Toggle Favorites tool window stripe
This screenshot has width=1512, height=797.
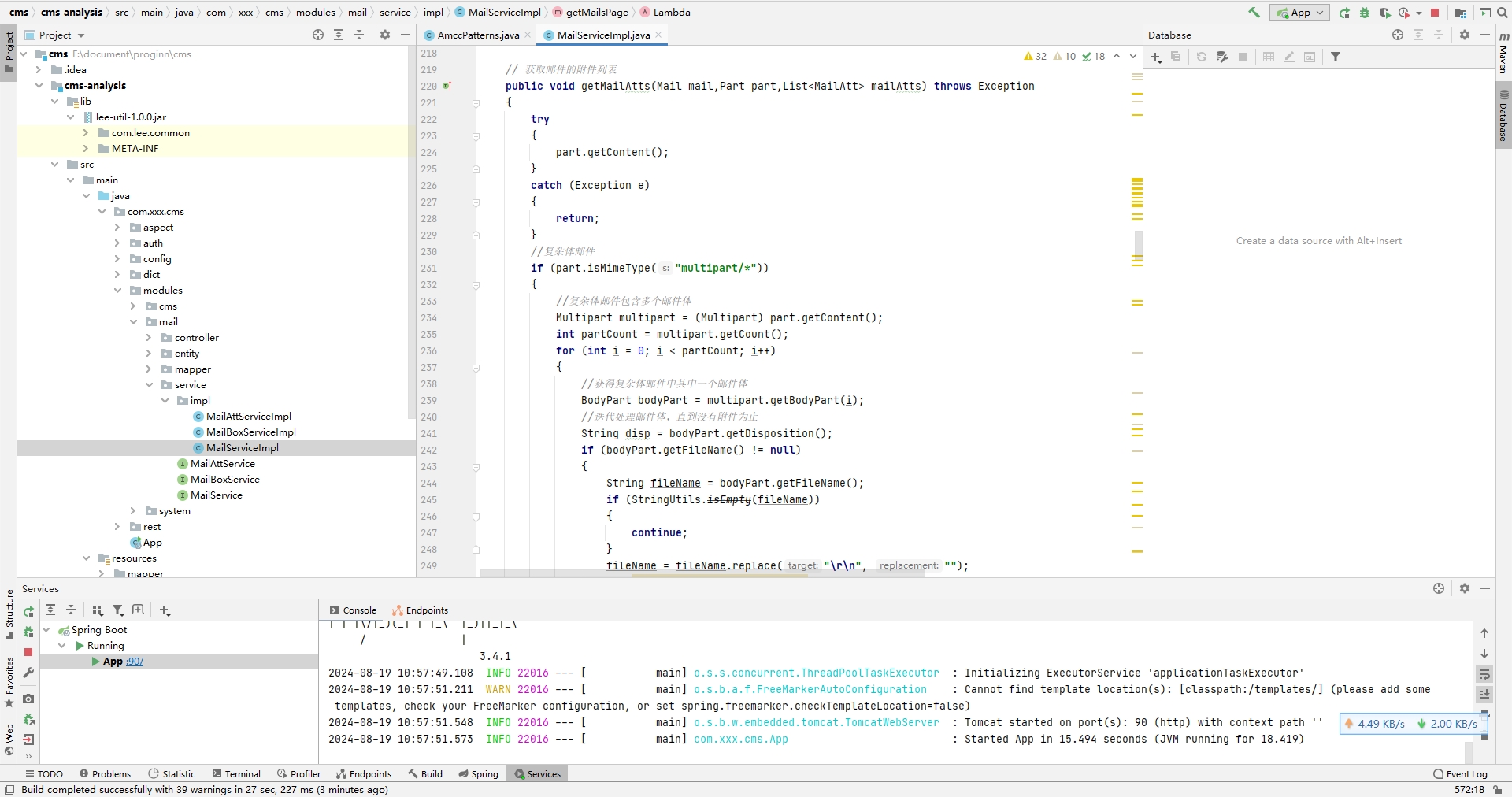(x=9, y=682)
